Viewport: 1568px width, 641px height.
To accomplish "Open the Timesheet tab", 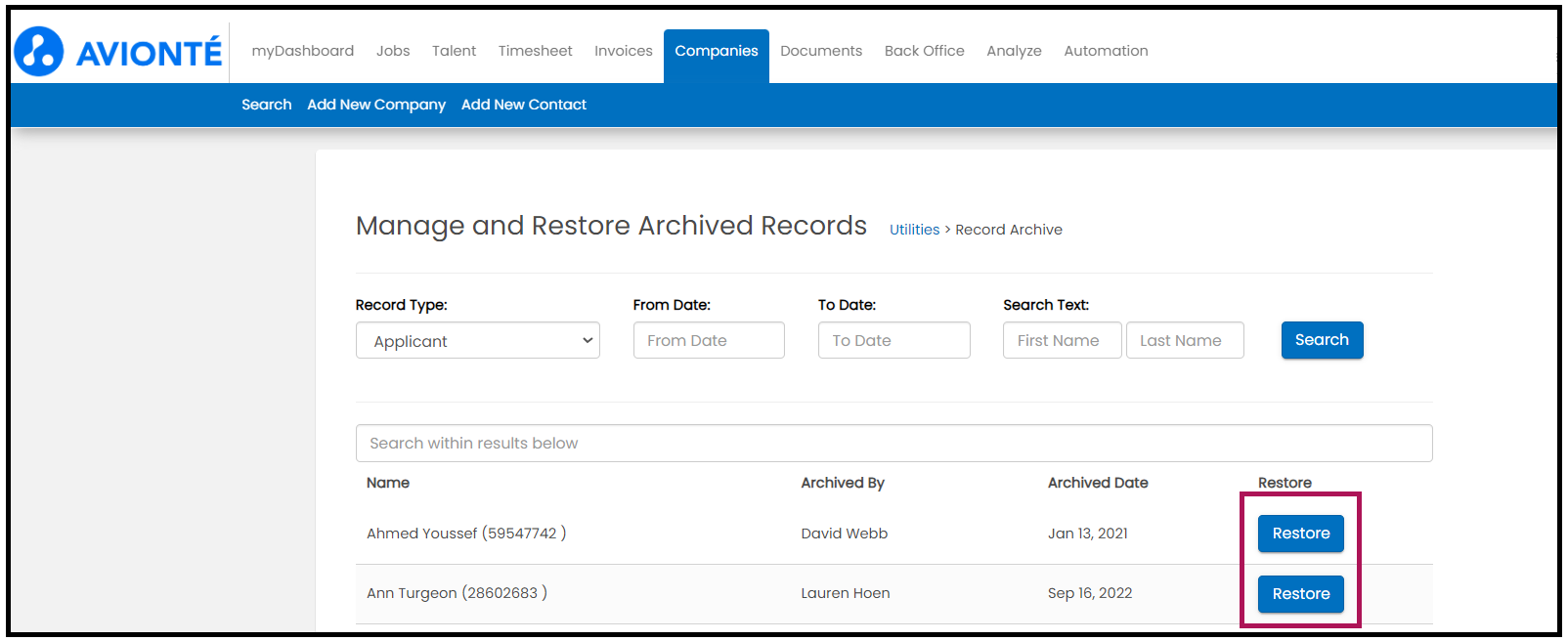I will [x=535, y=51].
